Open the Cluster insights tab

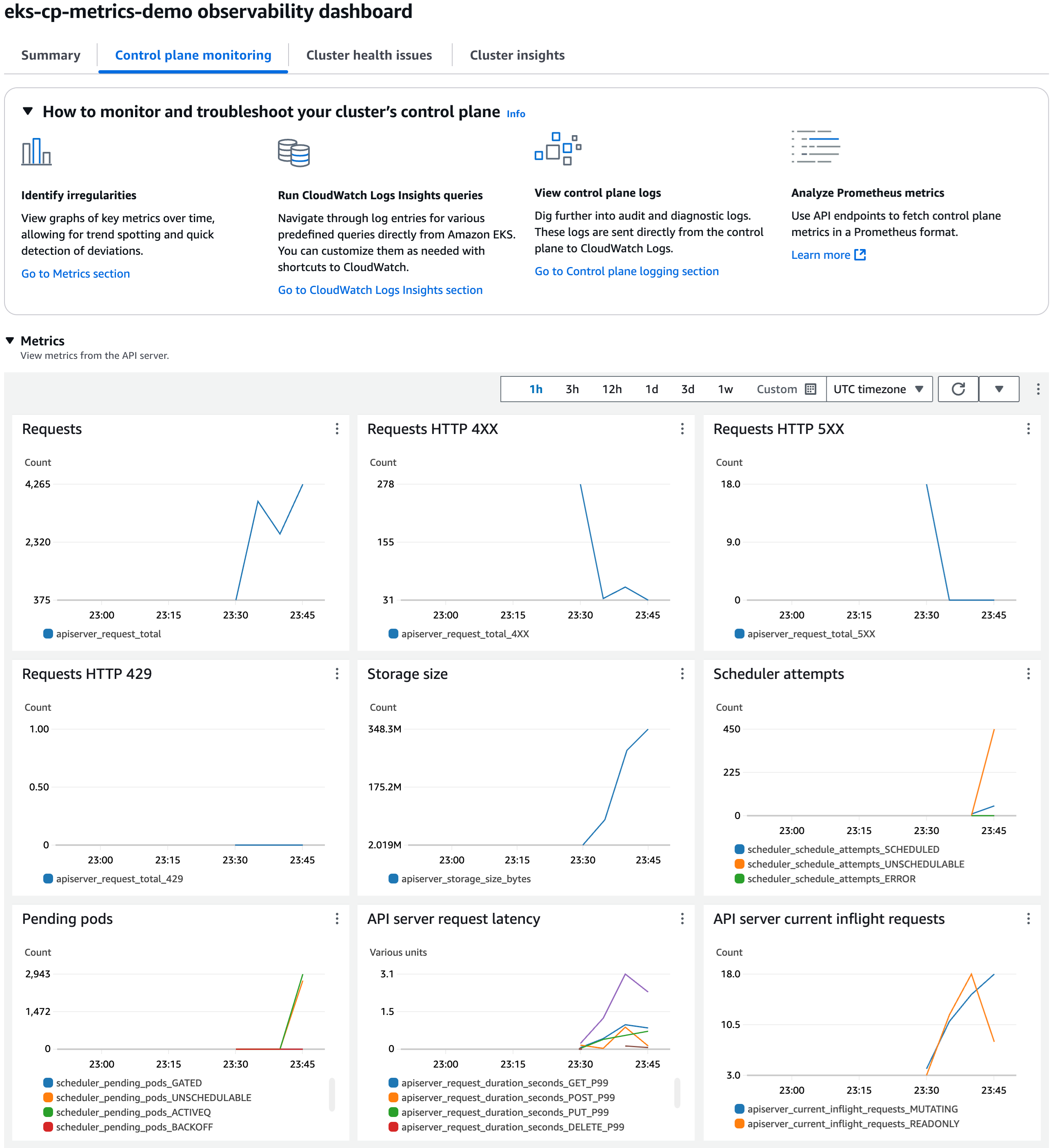point(517,55)
